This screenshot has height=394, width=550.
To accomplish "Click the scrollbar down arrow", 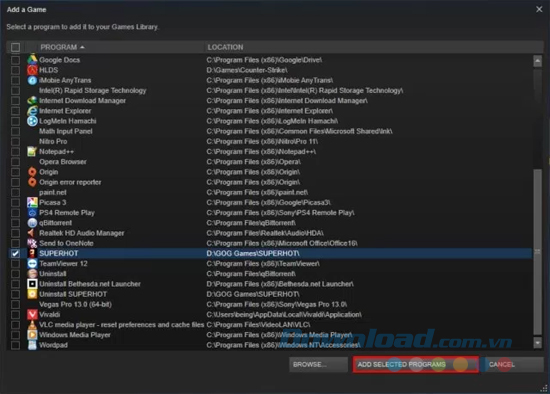I will [x=537, y=342].
